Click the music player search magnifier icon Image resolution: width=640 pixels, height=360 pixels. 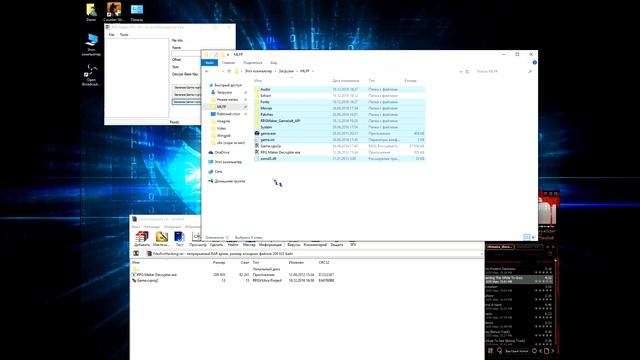499,351
